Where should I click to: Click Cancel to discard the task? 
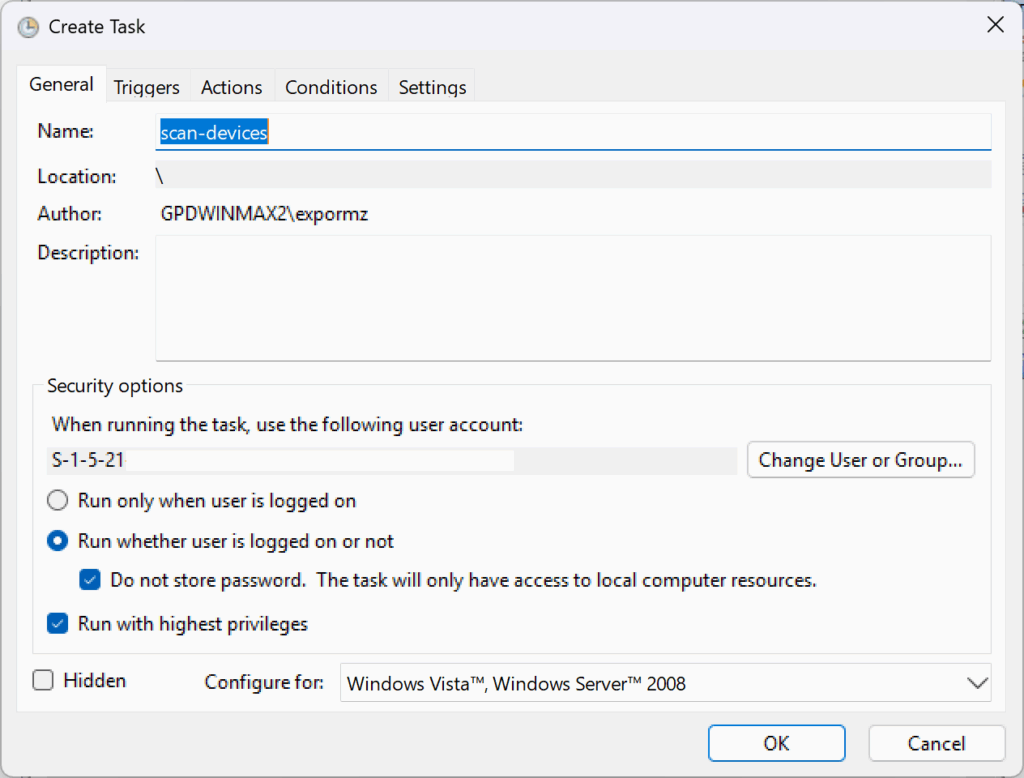click(x=936, y=743)
